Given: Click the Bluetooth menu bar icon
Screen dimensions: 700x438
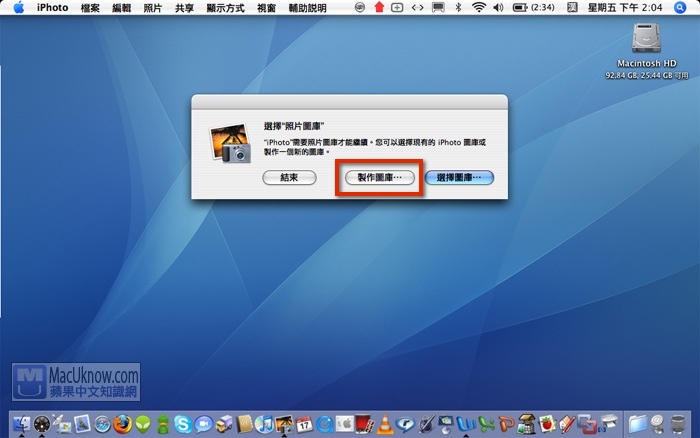Looking at the screenshot, I should coord(458,7).
